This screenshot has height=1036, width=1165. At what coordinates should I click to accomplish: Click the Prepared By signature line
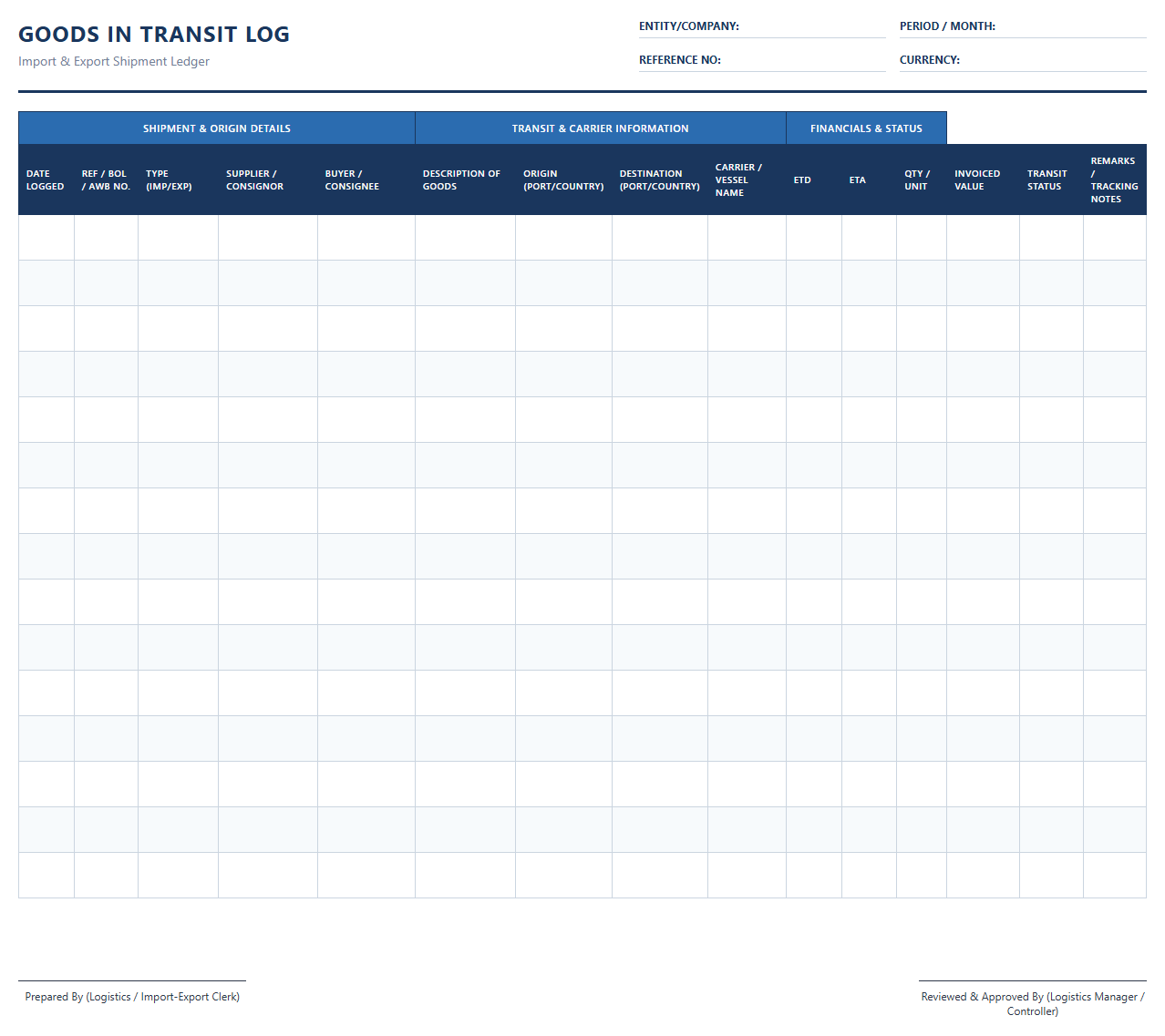click(x=132, y=981)
